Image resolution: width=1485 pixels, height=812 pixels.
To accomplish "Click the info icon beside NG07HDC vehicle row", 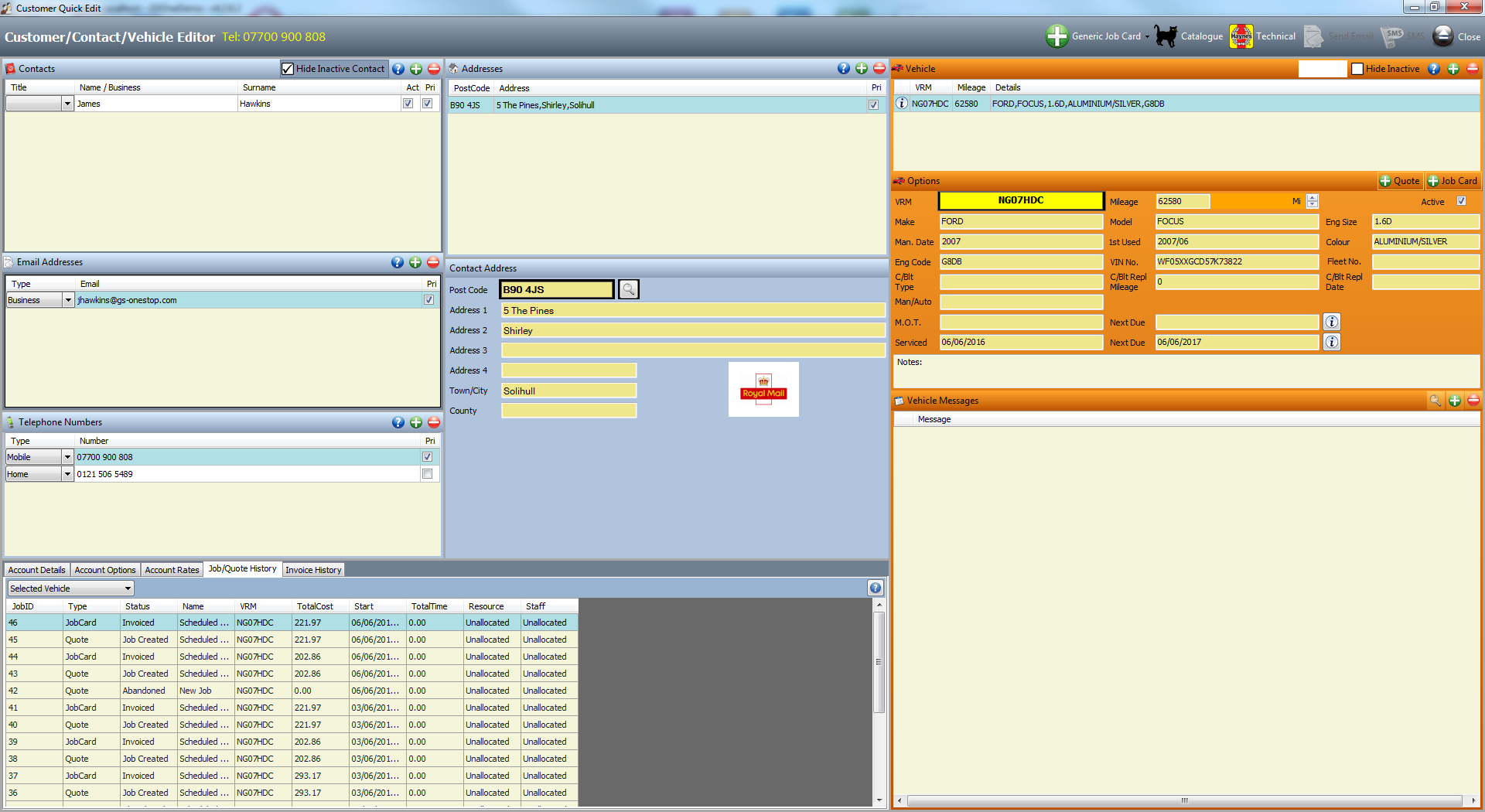I will (902, 104).
